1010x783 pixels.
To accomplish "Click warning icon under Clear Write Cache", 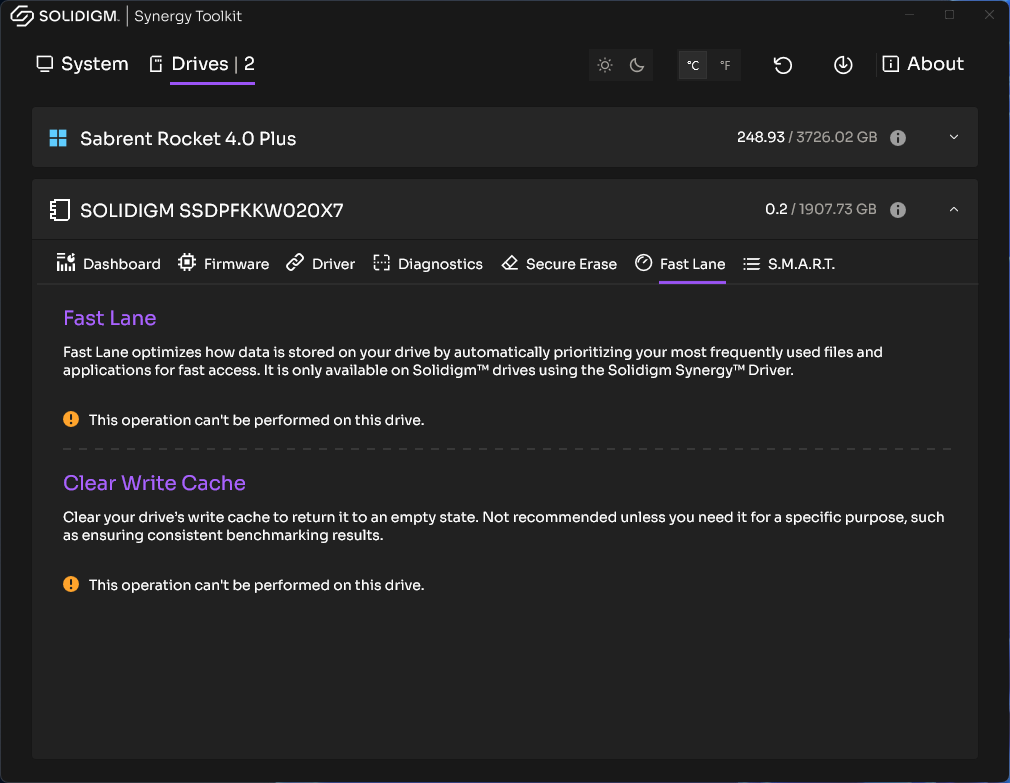I will 71,584.
